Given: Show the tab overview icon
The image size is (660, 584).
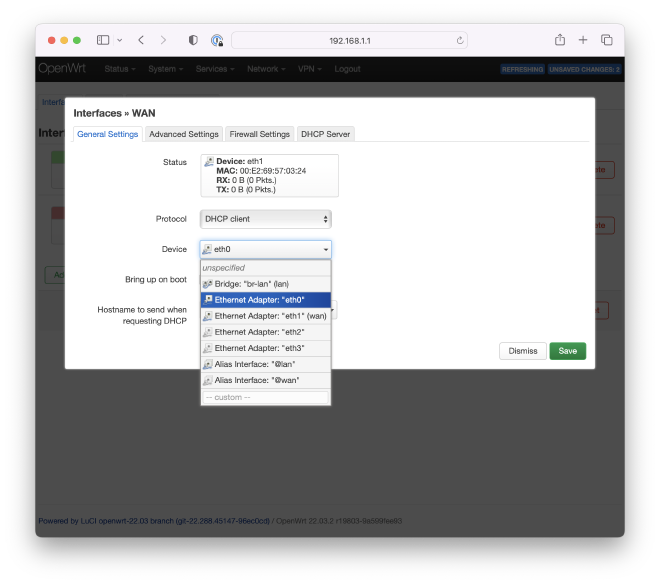Looking at the screenshot, I should pyautogui.click(x=607, y=40).
